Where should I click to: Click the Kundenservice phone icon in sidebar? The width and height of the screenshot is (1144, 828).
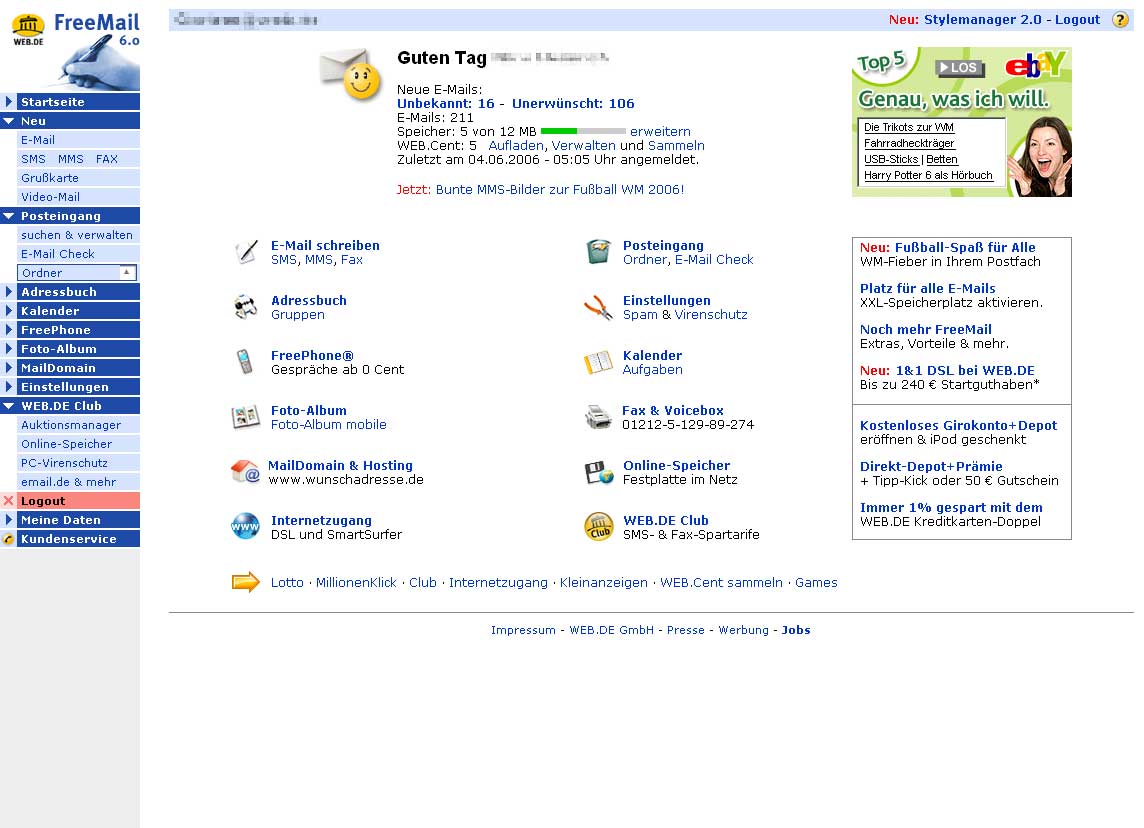pyautogui.click(x=9, y=539)
